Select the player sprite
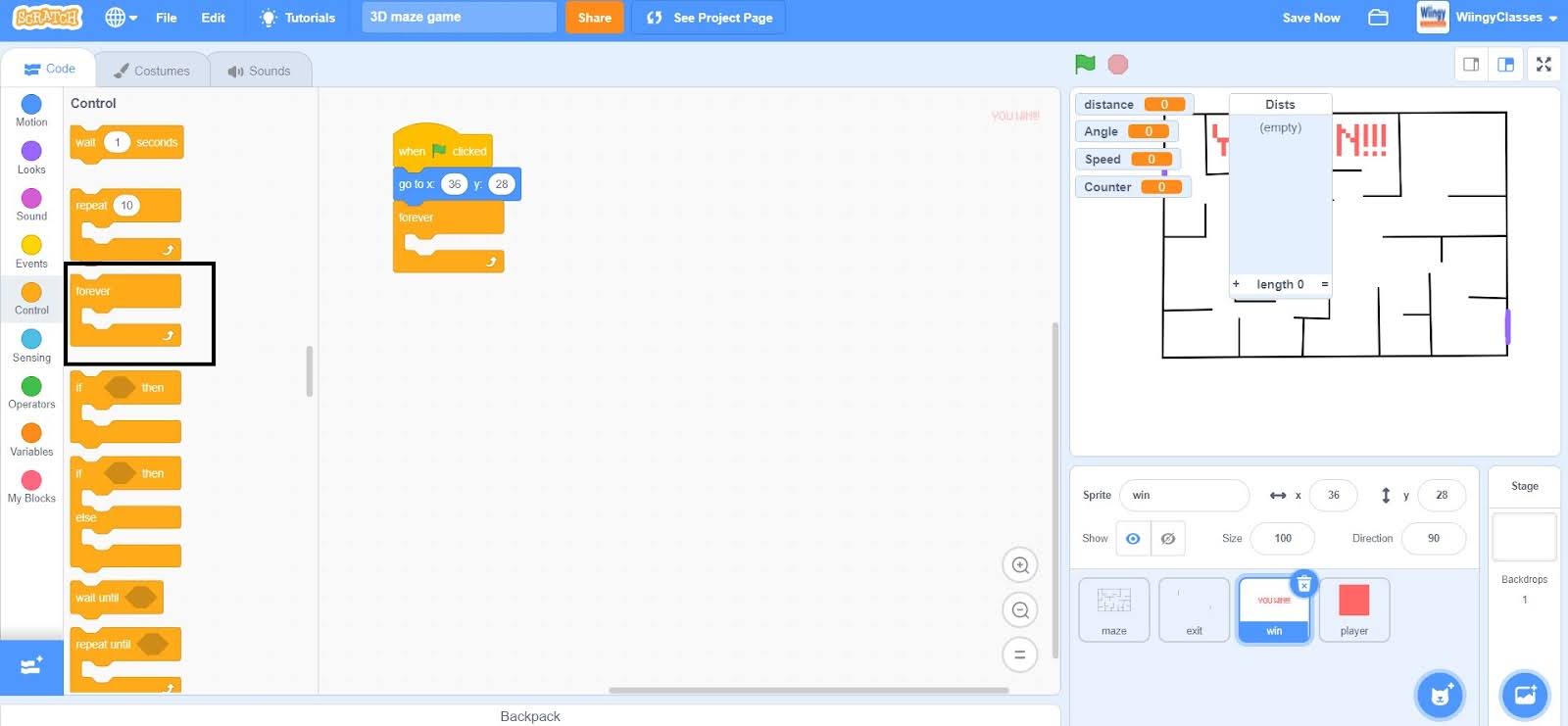The image size is (1568, 726). pyautogui.click(x=1354, y=609)
